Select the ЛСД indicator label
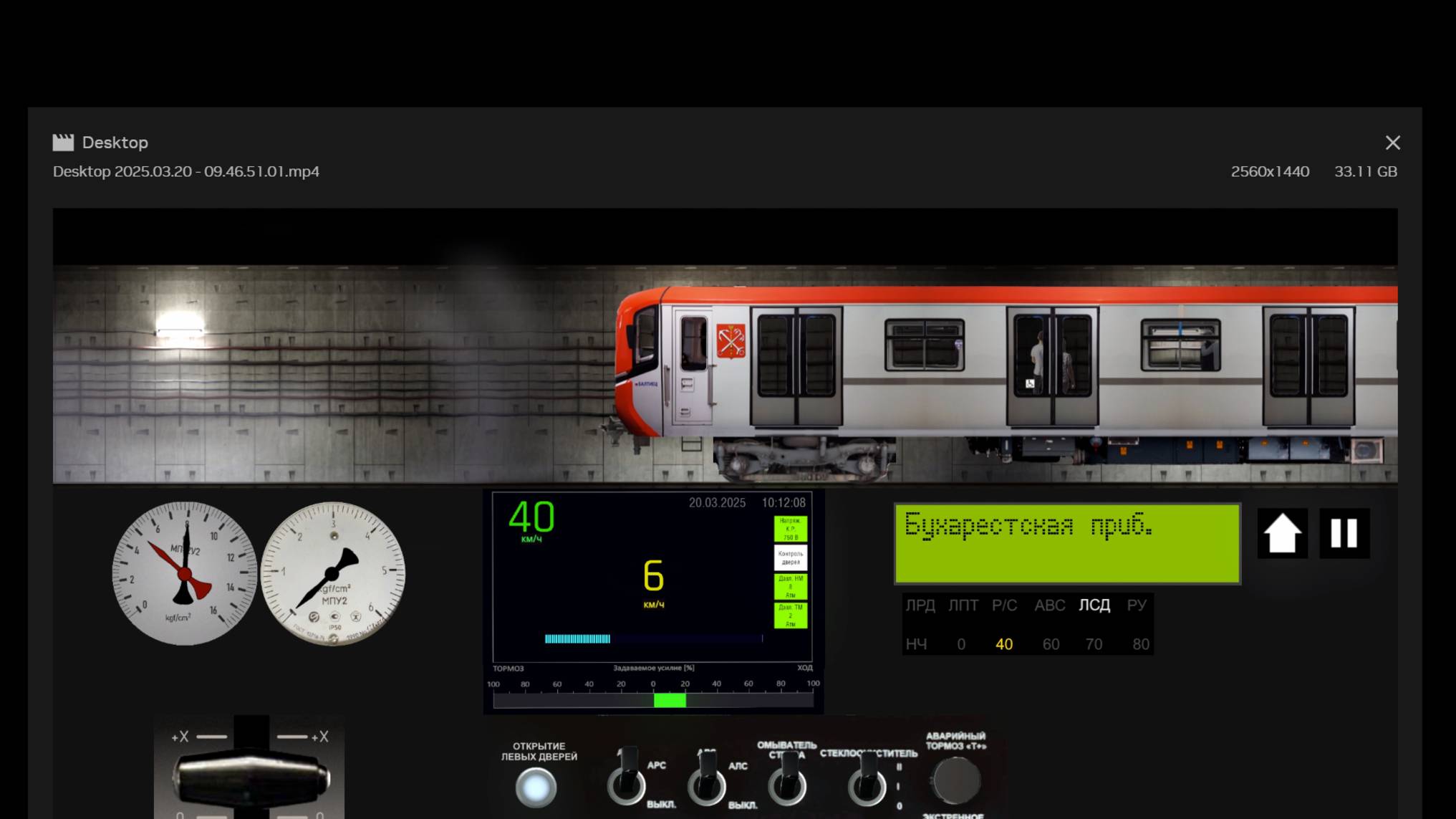The height and width of the screenshot is (819, 1456). [1094, 605]
